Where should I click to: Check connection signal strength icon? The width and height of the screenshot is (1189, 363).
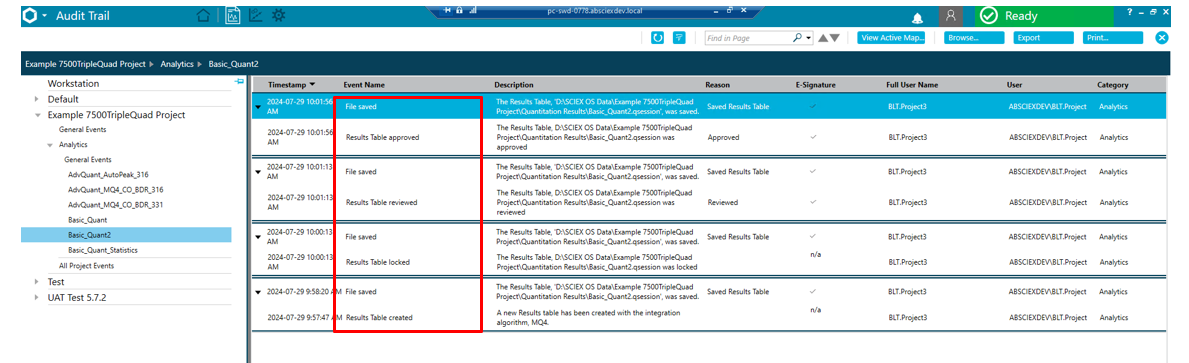click(473, 10)
